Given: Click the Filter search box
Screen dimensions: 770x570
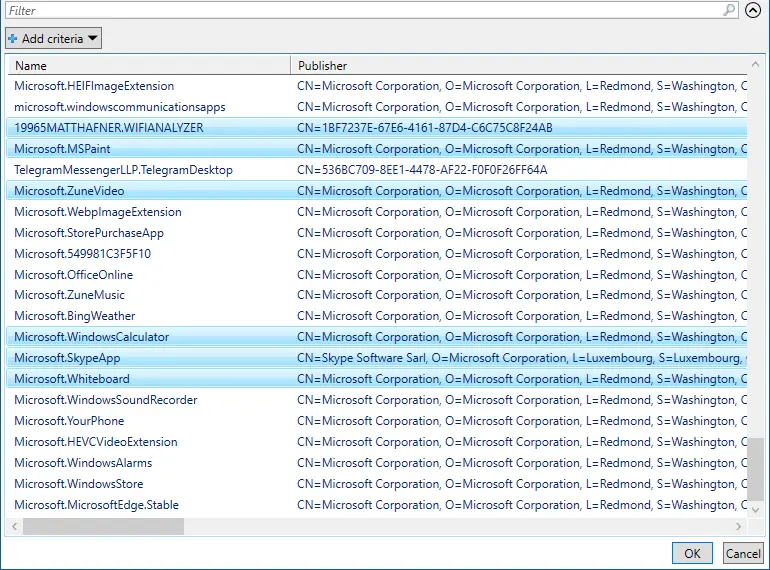Looking at the screenshot, I should point(371,10).
